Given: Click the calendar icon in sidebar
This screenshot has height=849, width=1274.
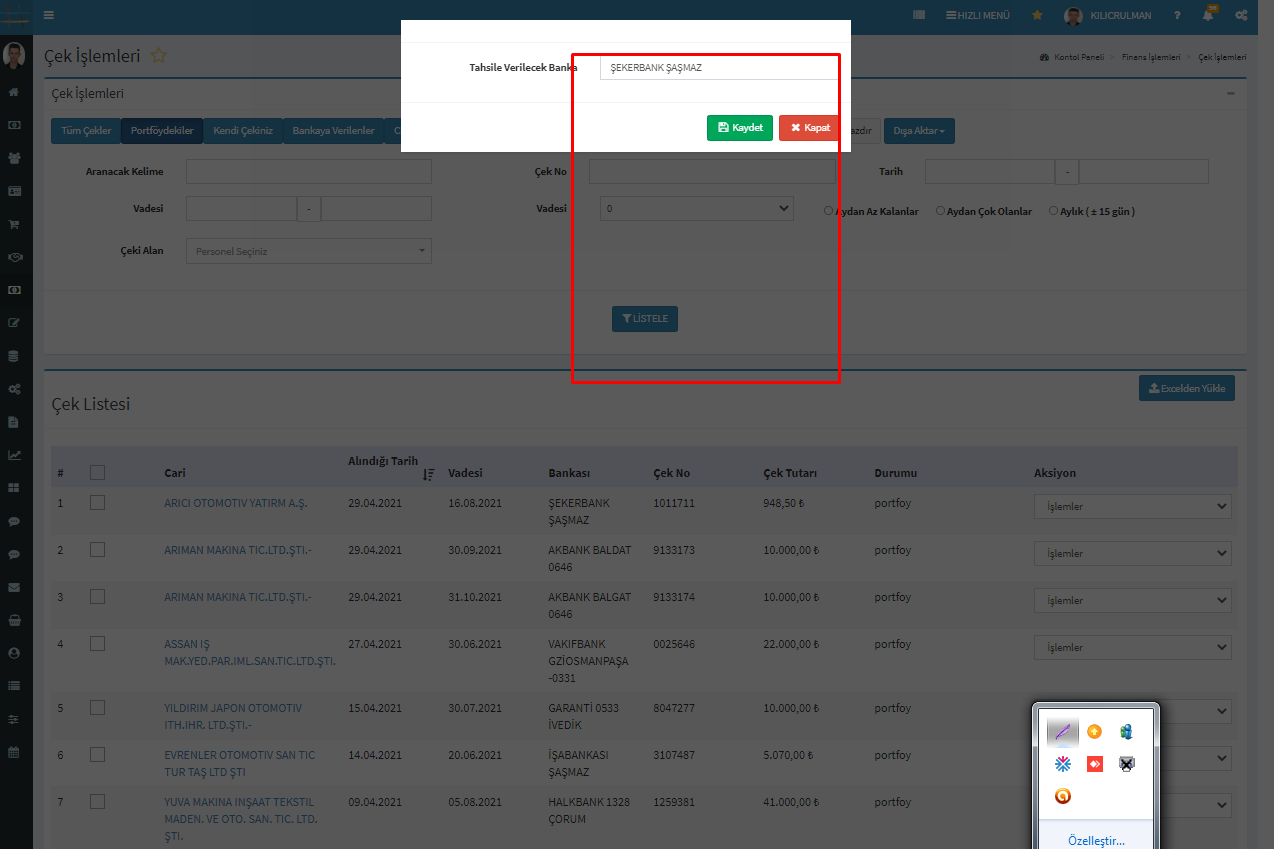Looking at the screenshot, I should 14,751.
